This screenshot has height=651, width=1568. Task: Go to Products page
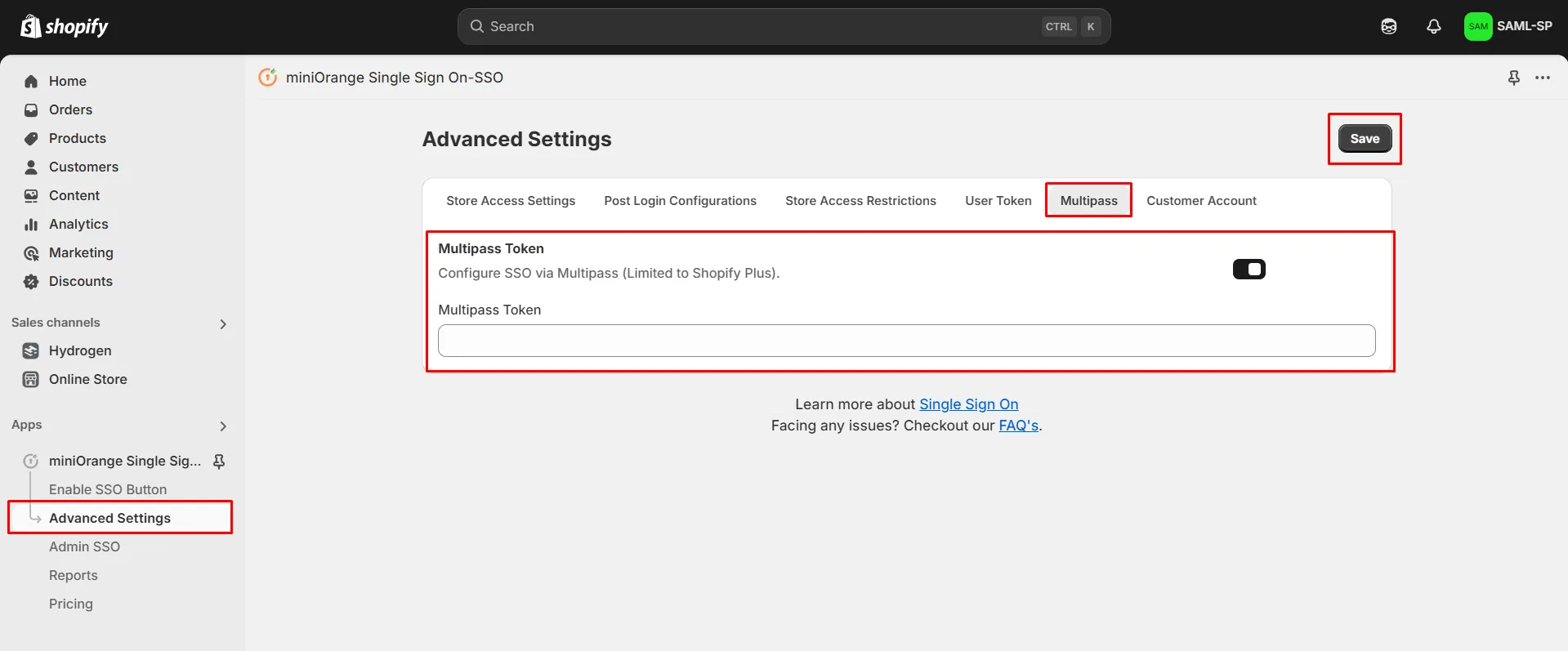click(x=78, y=138)
